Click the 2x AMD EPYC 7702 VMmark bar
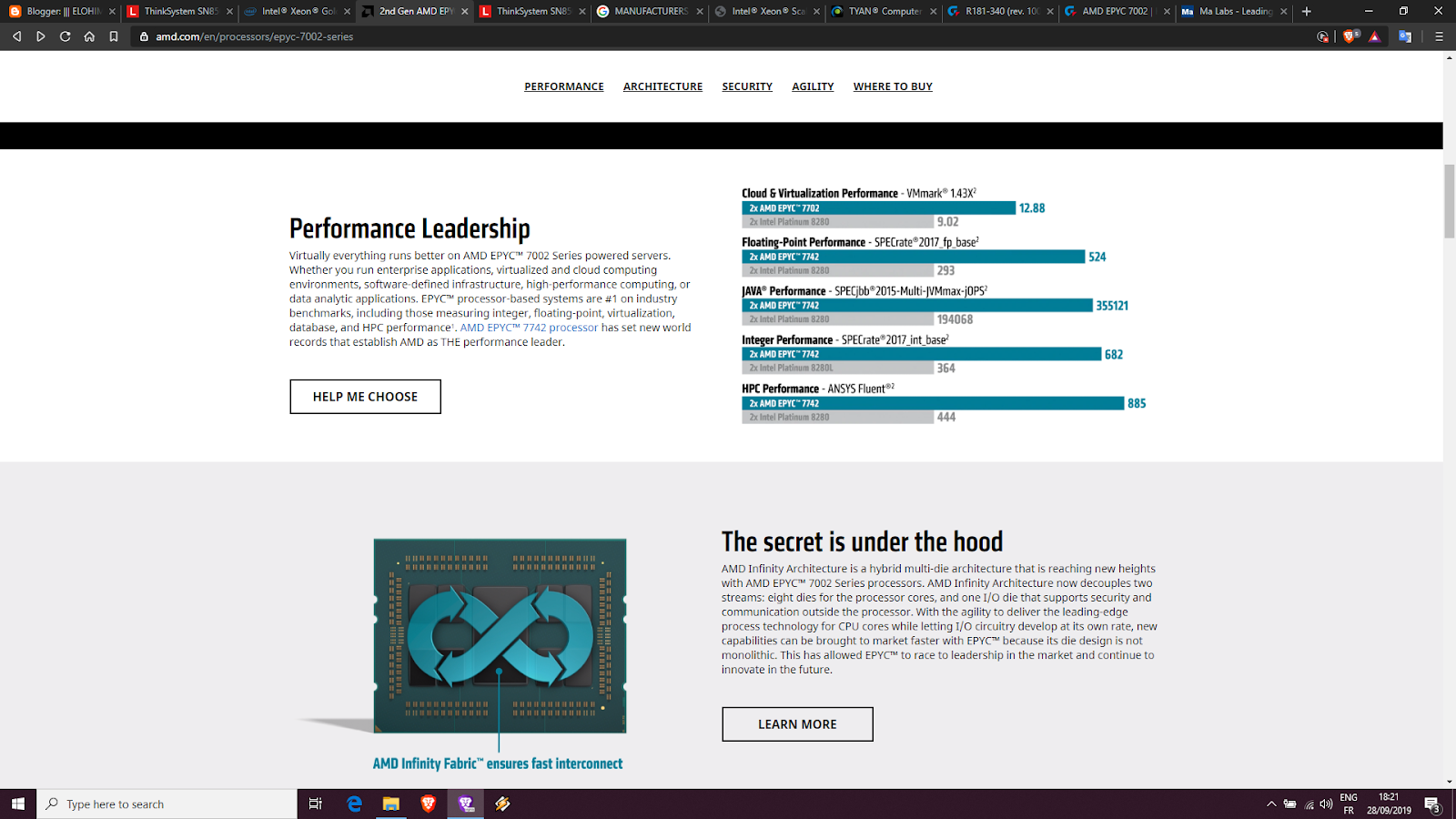The width and height of the screenshot is (1456, 819). coord(878,208)
